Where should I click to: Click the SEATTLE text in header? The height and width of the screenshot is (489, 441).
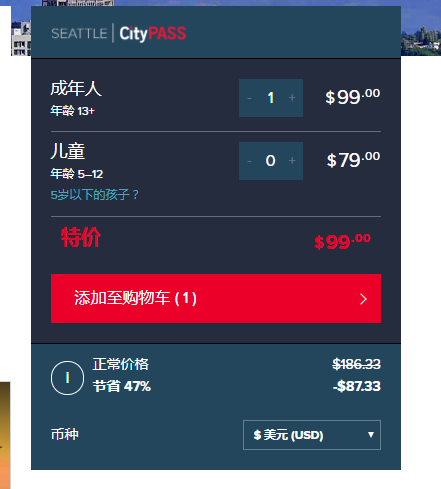tap(79, 34)
